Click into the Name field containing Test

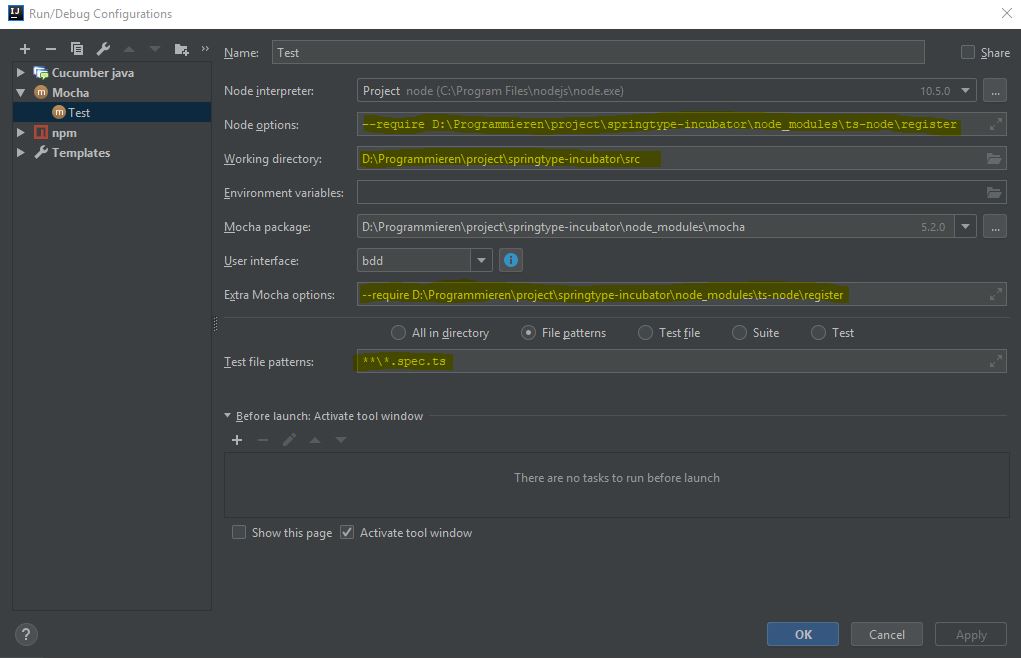pos(598,53)
